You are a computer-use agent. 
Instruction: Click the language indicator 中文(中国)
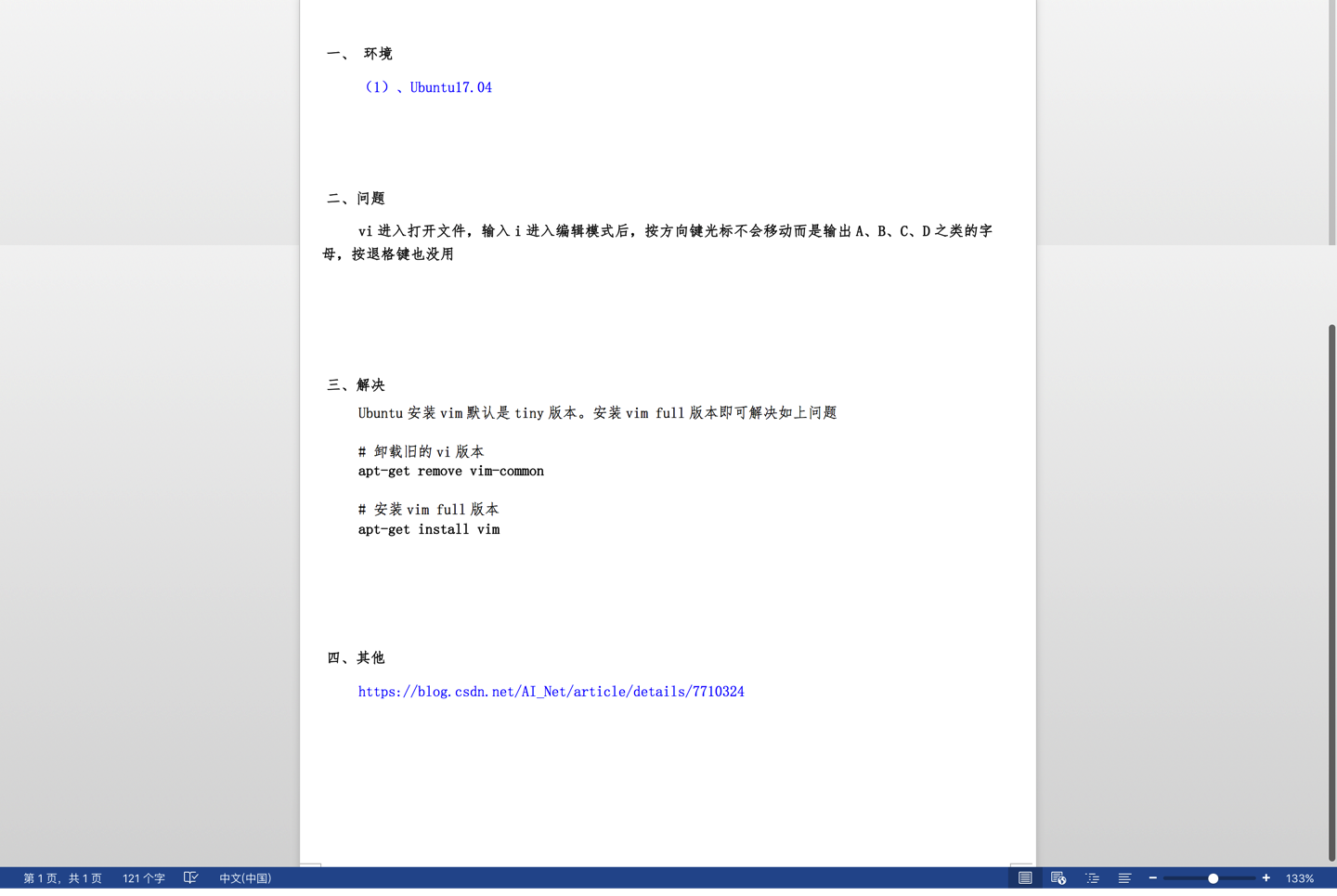click(x=245, y=877)
